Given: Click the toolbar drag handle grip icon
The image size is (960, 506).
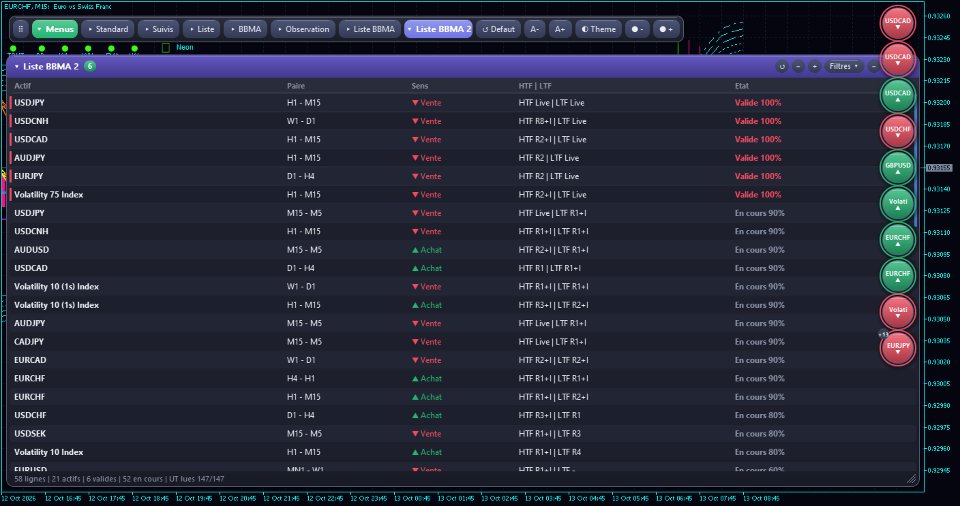Looking at the screenshot, I should coord(21,29).
